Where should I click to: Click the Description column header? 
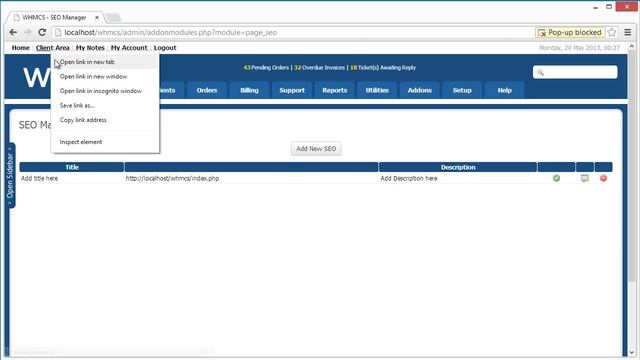[458, 167]
